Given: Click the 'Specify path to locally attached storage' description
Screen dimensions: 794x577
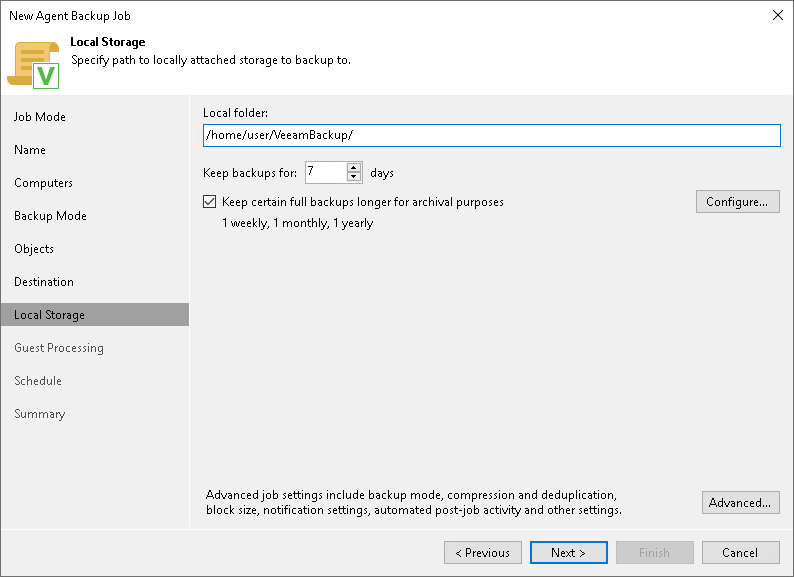Looking at the screenshot, I should coord(211,60).
